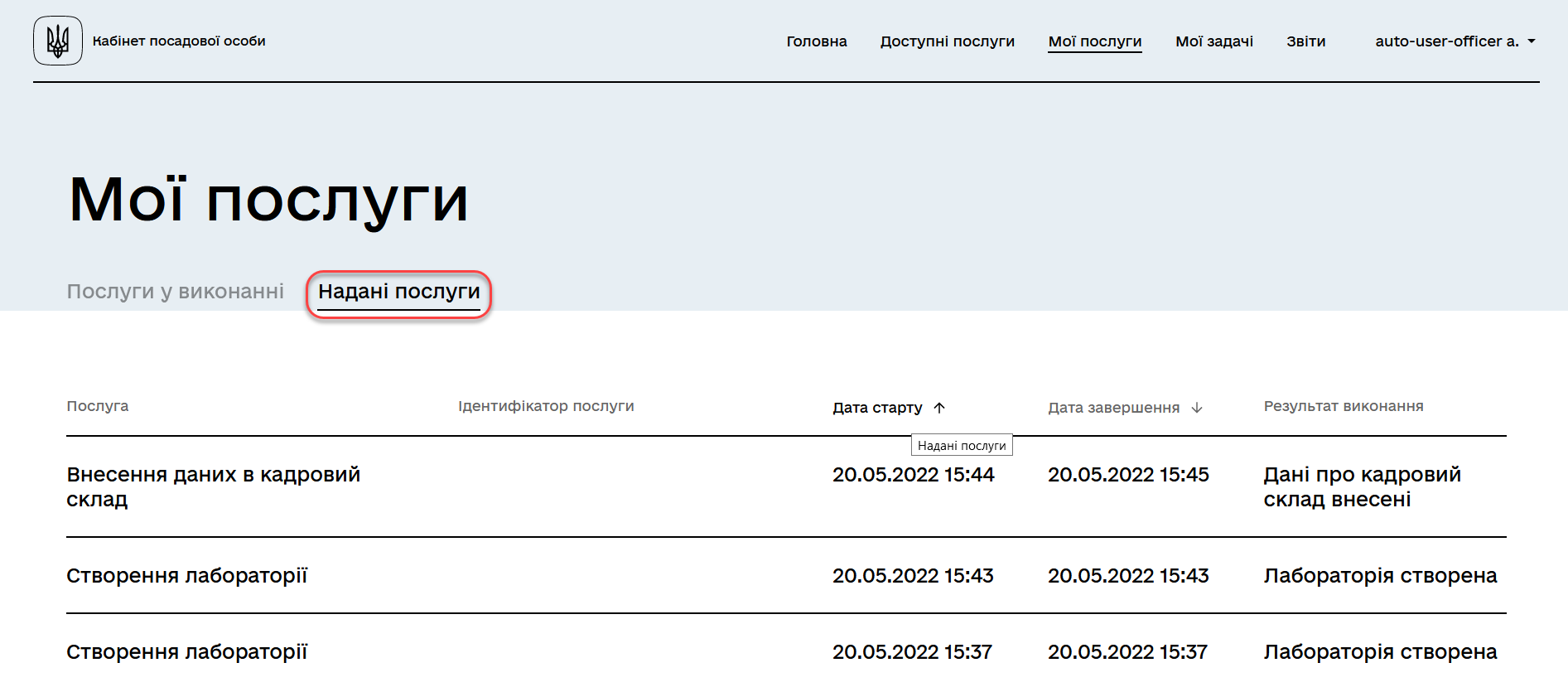Click Лабораторія створена in the 15:43 row
1568x687 pixels.
coord(1380,576)
